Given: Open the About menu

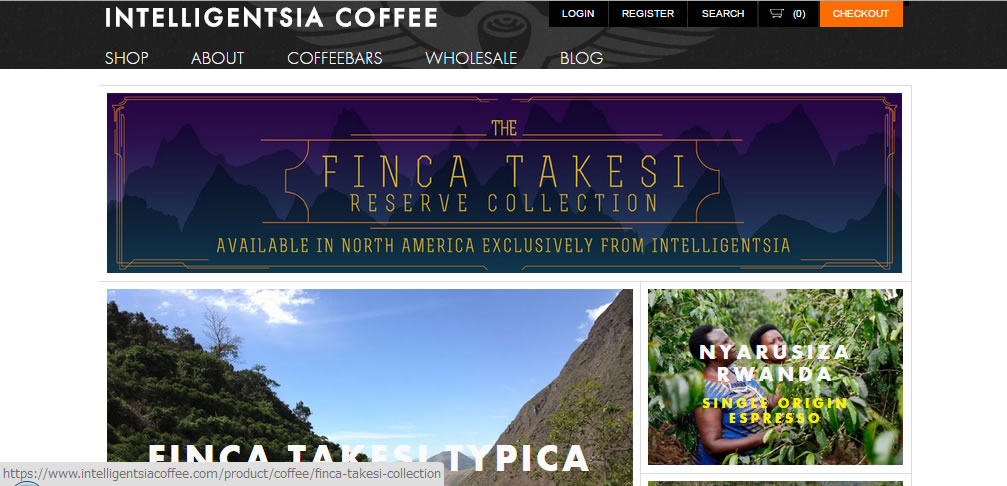Looking at the screenshot, I should (217, 58).
